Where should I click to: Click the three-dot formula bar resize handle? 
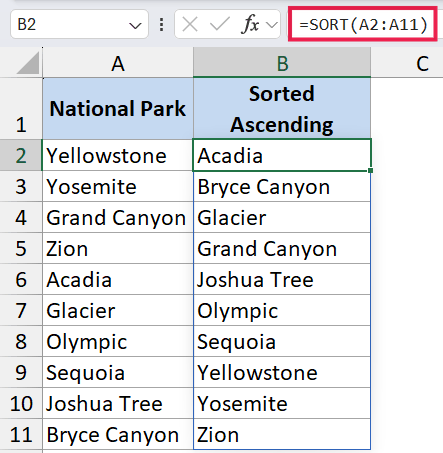tap(162, 25)
